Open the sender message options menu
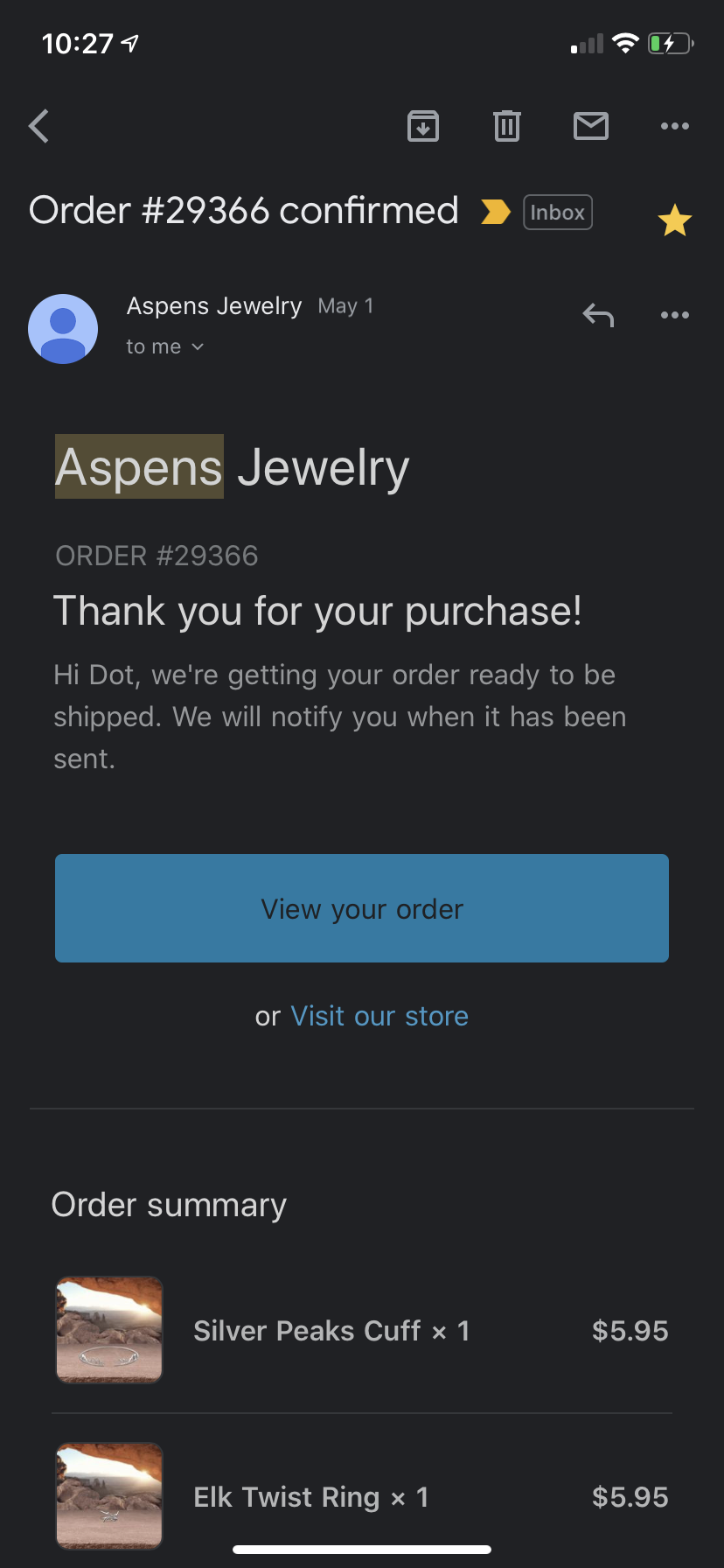This screenshot has width=724, height=1568. [x=675, y=315]
